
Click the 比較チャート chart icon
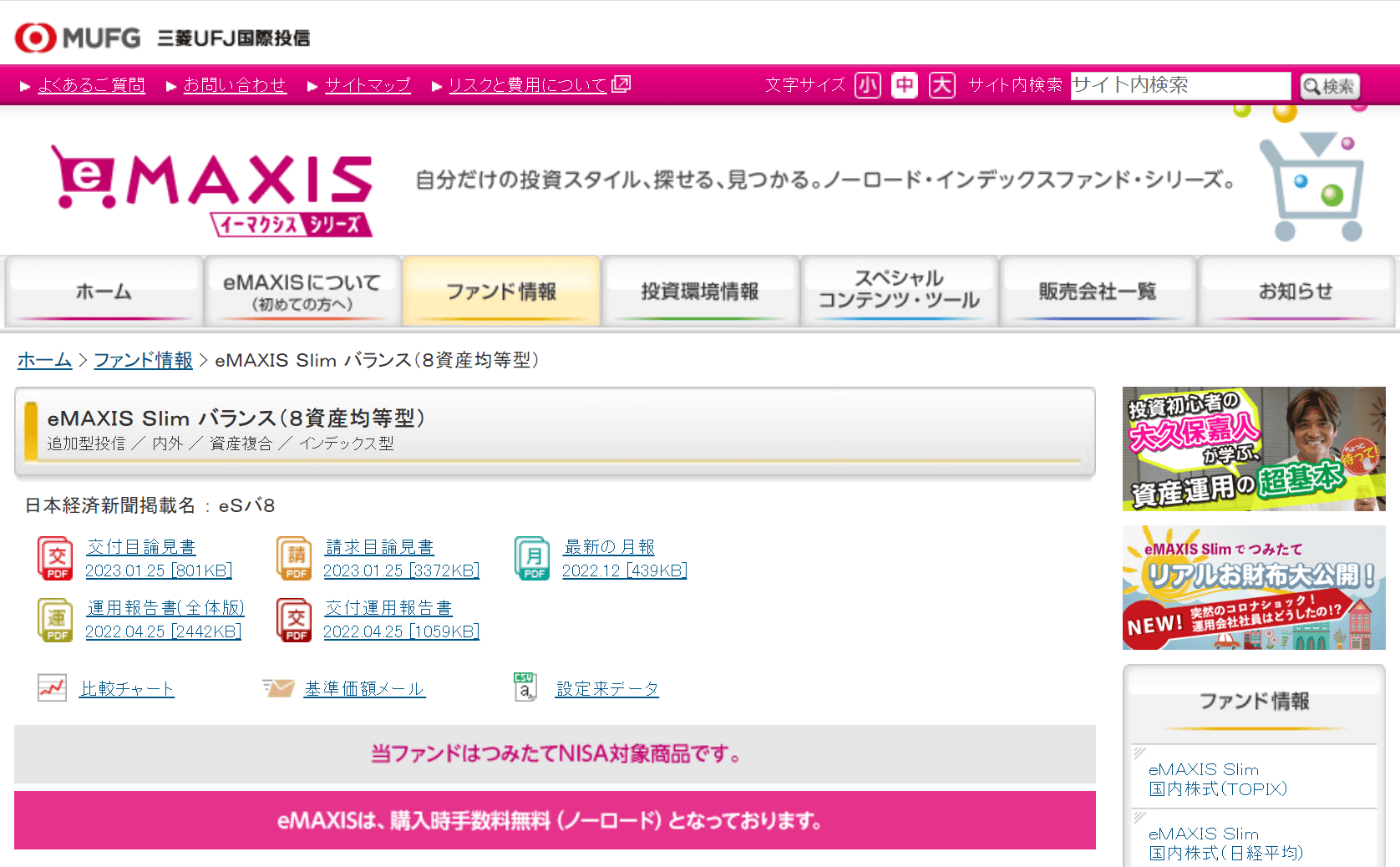pos(52,688)
